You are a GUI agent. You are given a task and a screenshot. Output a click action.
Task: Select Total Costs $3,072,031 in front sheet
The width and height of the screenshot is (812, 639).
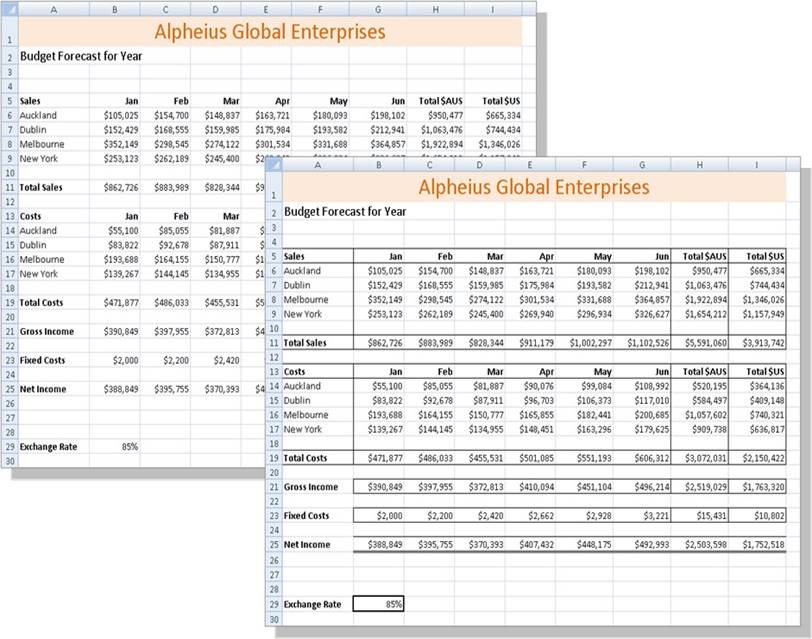(699, 458)
